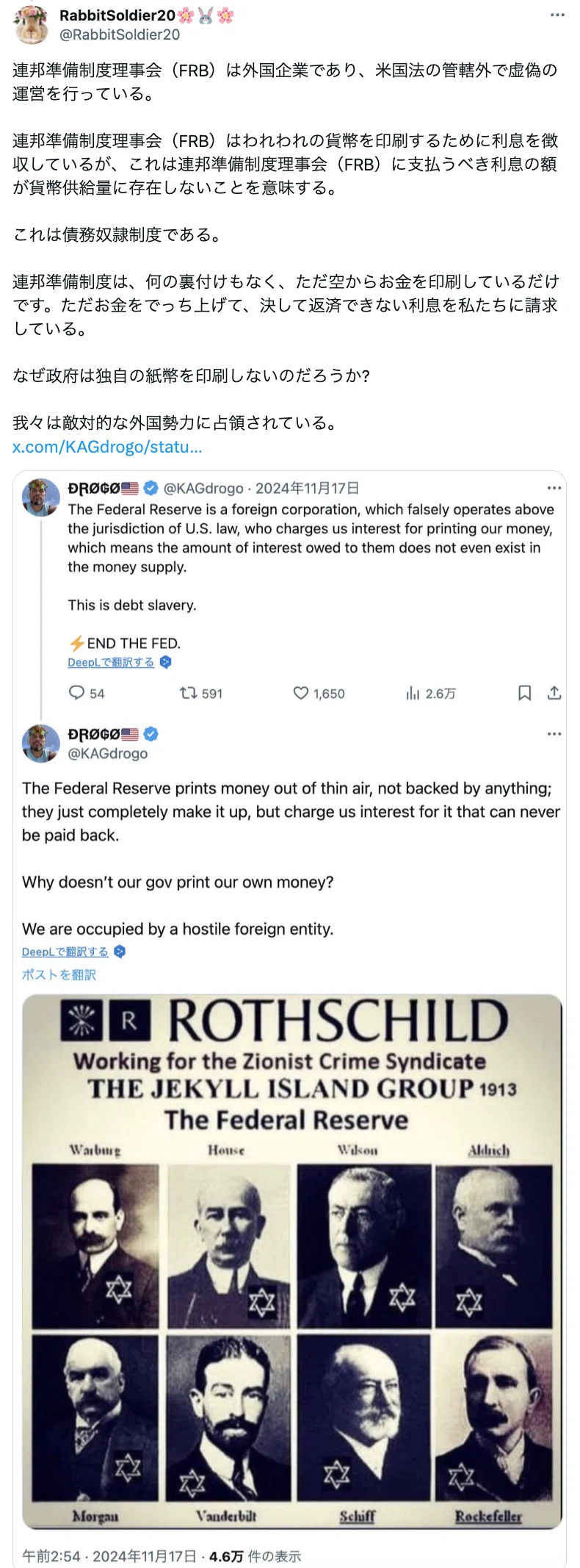
Task: Click the DeepL logo icon beside the second translate link
Action: click(x=120, y=952)
